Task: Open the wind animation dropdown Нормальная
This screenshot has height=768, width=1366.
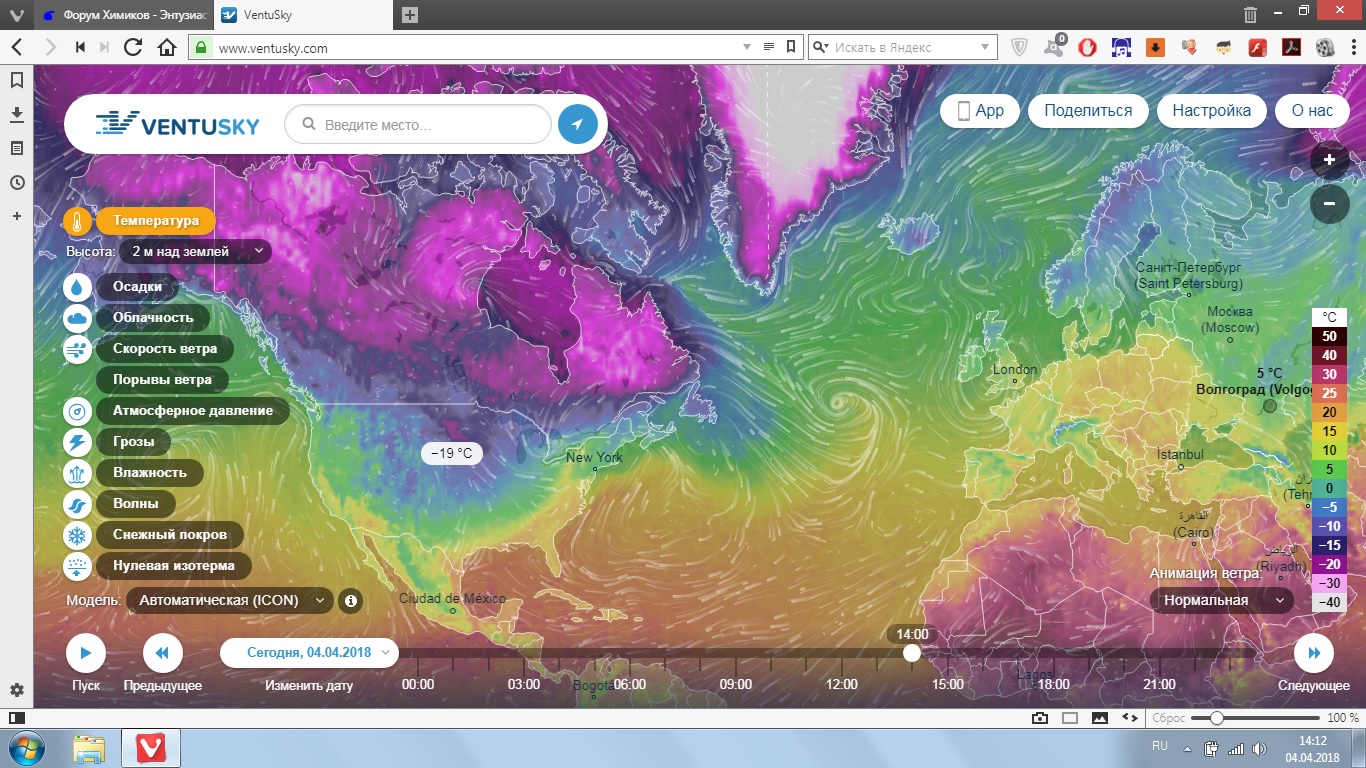Action: [1220, 601]
